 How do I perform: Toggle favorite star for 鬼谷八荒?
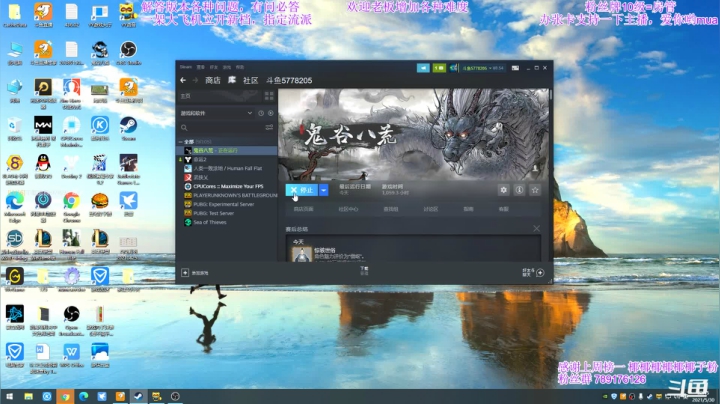535,190
